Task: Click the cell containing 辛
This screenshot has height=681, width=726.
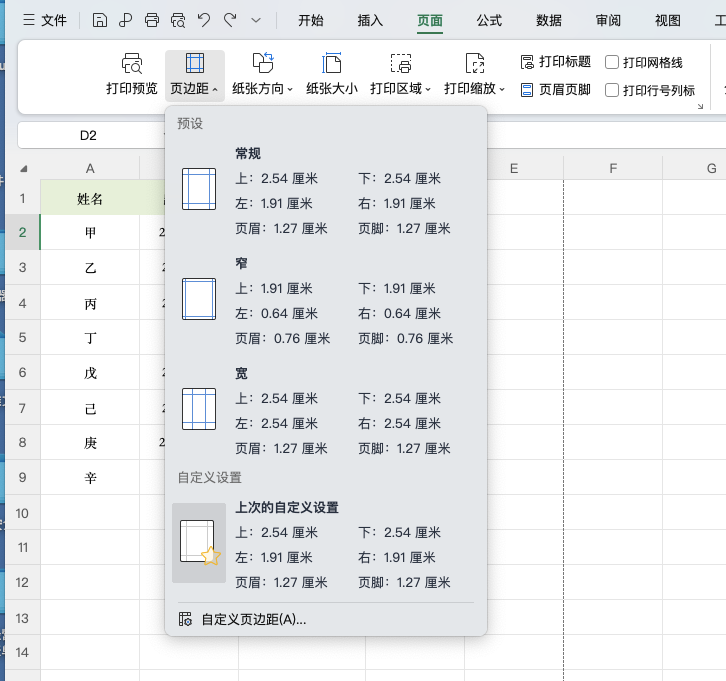Action: 90,477
